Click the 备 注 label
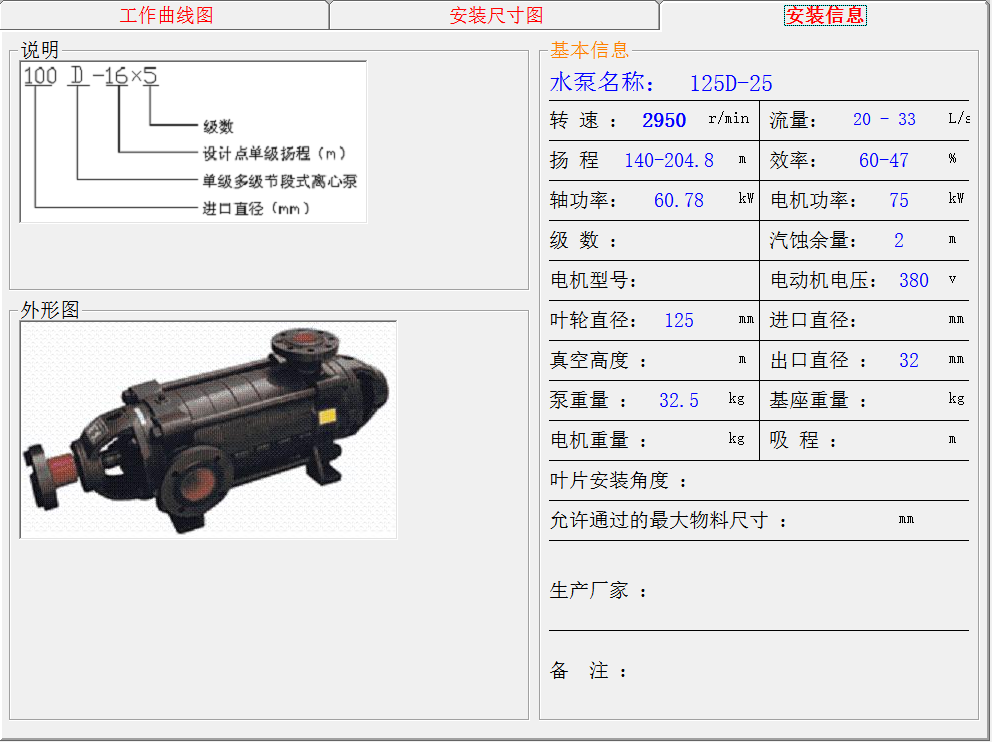This screenshot has width=992, height=742. click(588, 671)
